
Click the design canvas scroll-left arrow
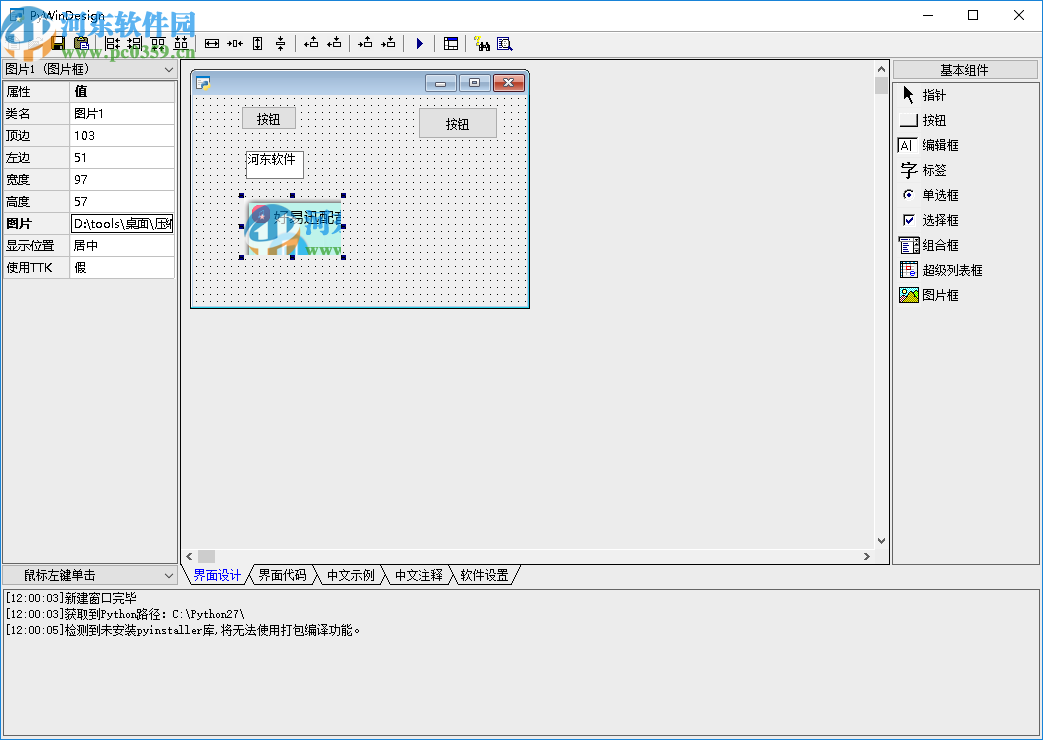click(x=190, y=556)
